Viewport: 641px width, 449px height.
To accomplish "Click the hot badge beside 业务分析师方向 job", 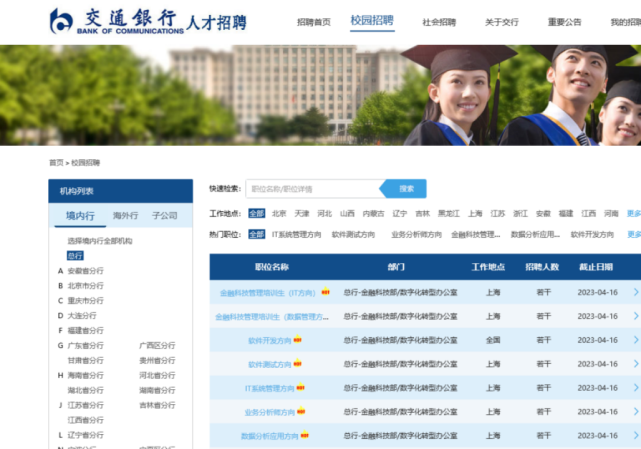I will (301, 412).
